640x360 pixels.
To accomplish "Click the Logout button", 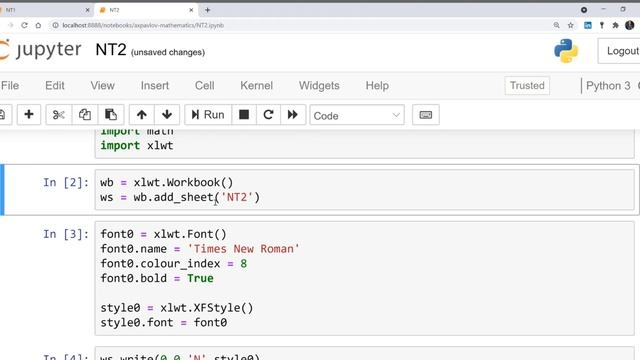I will point(622,51).
